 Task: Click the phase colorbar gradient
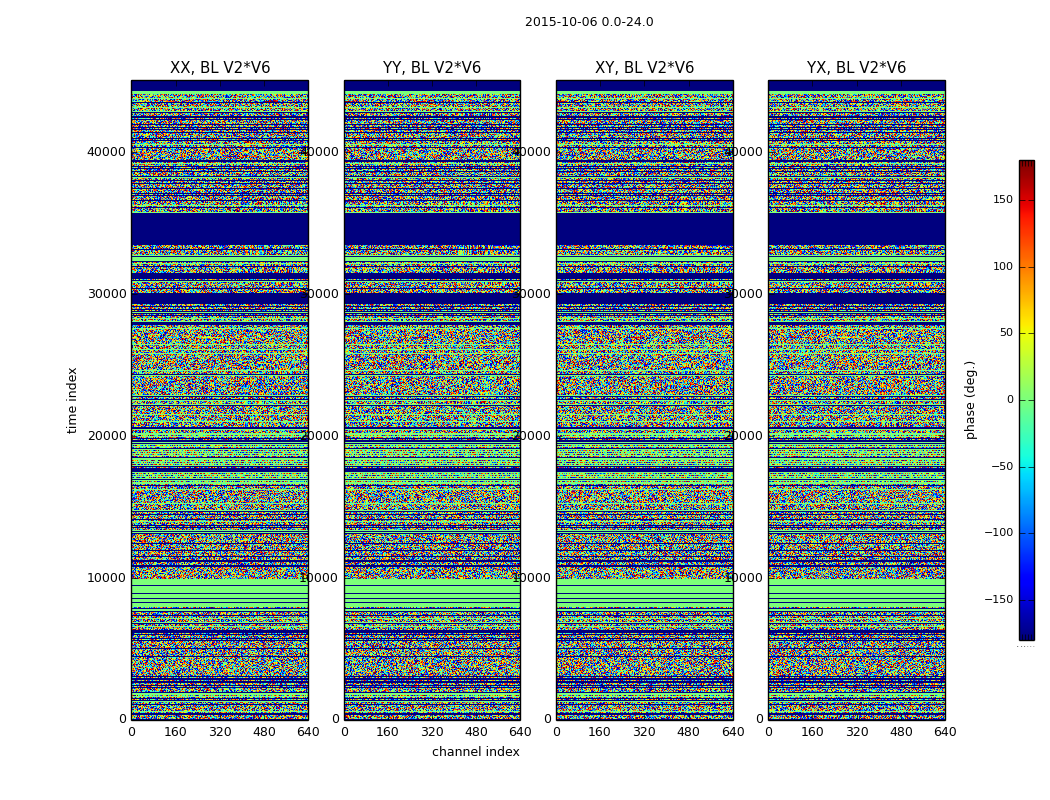1027,400
